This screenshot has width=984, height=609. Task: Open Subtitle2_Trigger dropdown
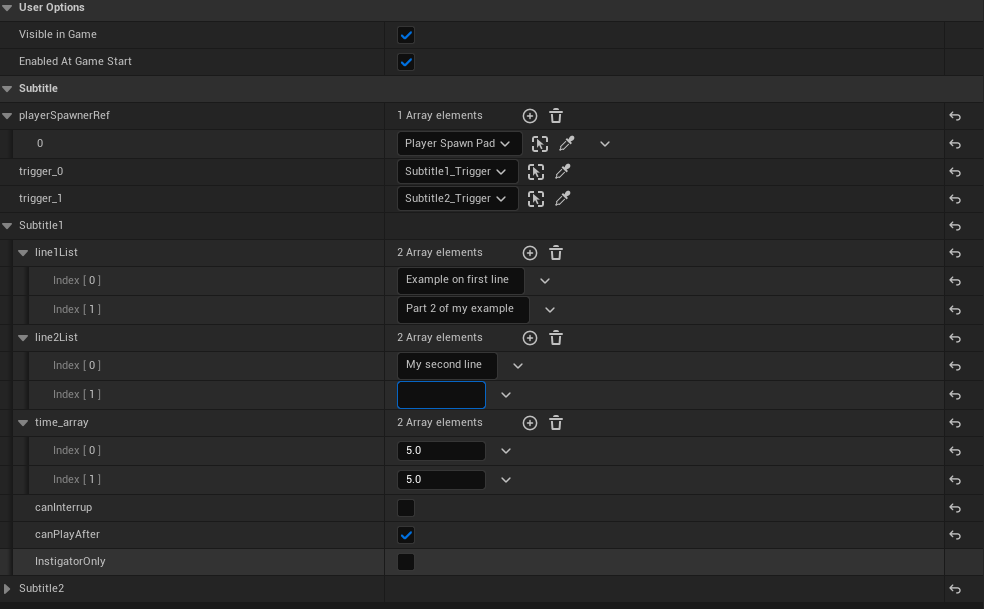click(457, 198)
